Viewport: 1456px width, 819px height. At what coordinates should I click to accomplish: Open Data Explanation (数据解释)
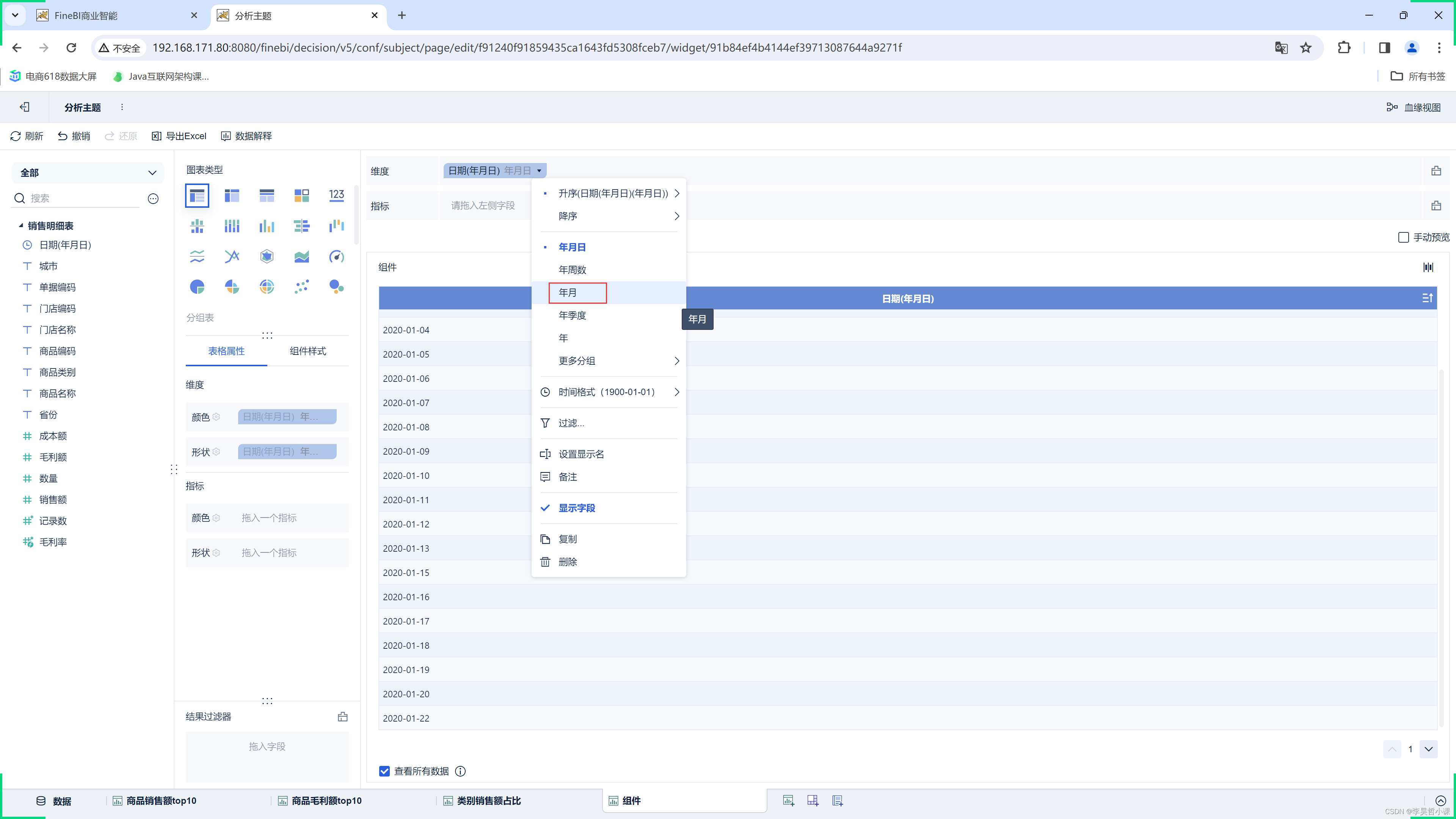[x=246, y=136]
